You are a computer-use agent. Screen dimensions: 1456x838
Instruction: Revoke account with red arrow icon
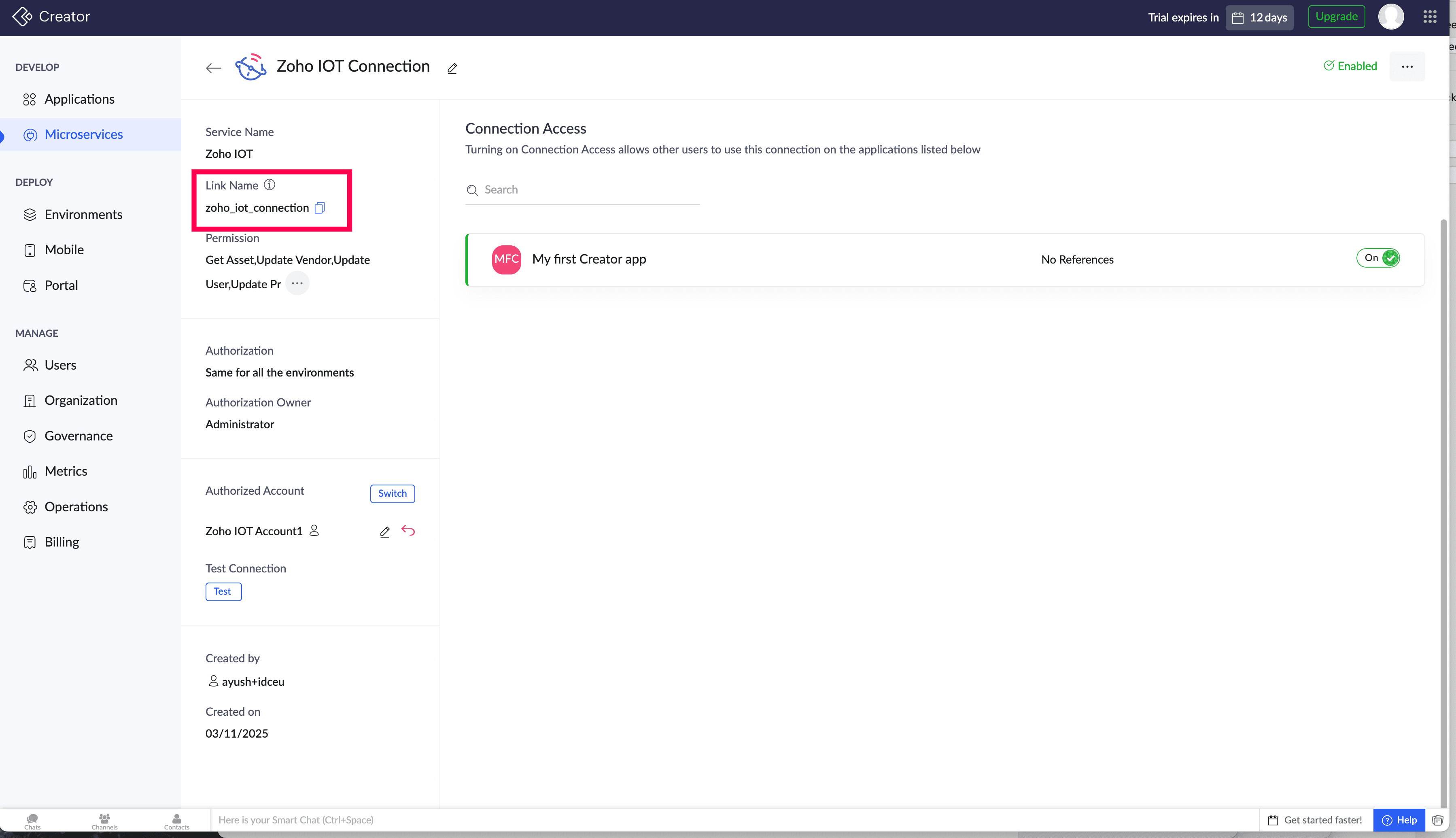(x=408, y=531)
